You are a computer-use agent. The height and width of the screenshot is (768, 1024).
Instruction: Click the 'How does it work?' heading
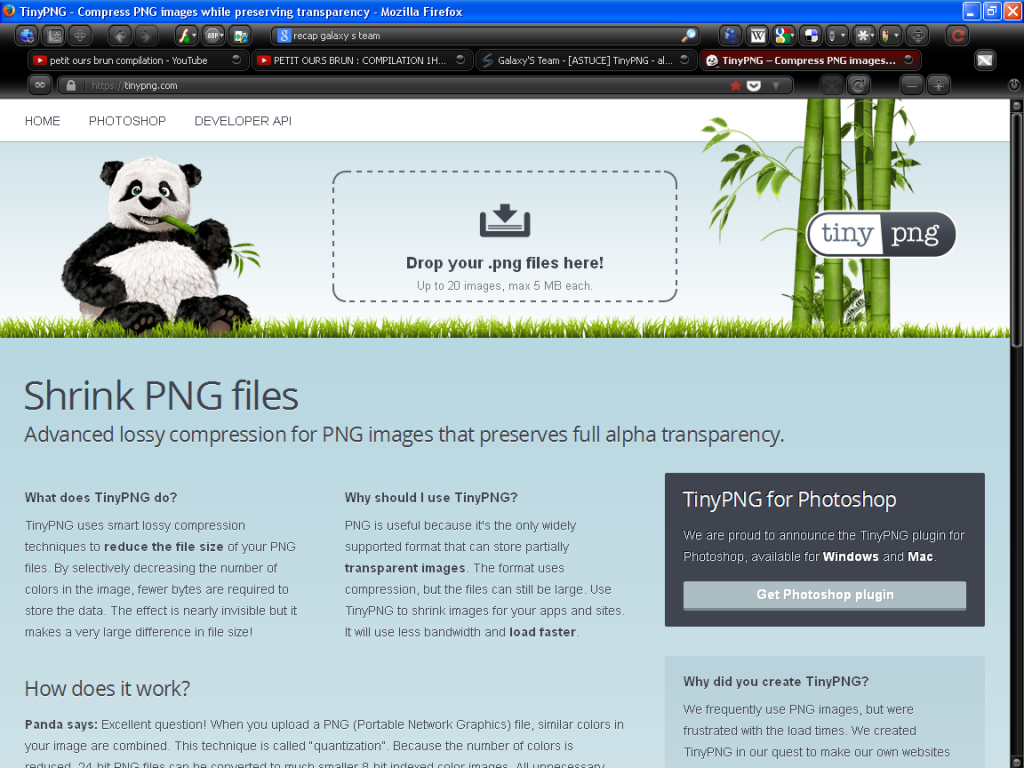point(107,688)
